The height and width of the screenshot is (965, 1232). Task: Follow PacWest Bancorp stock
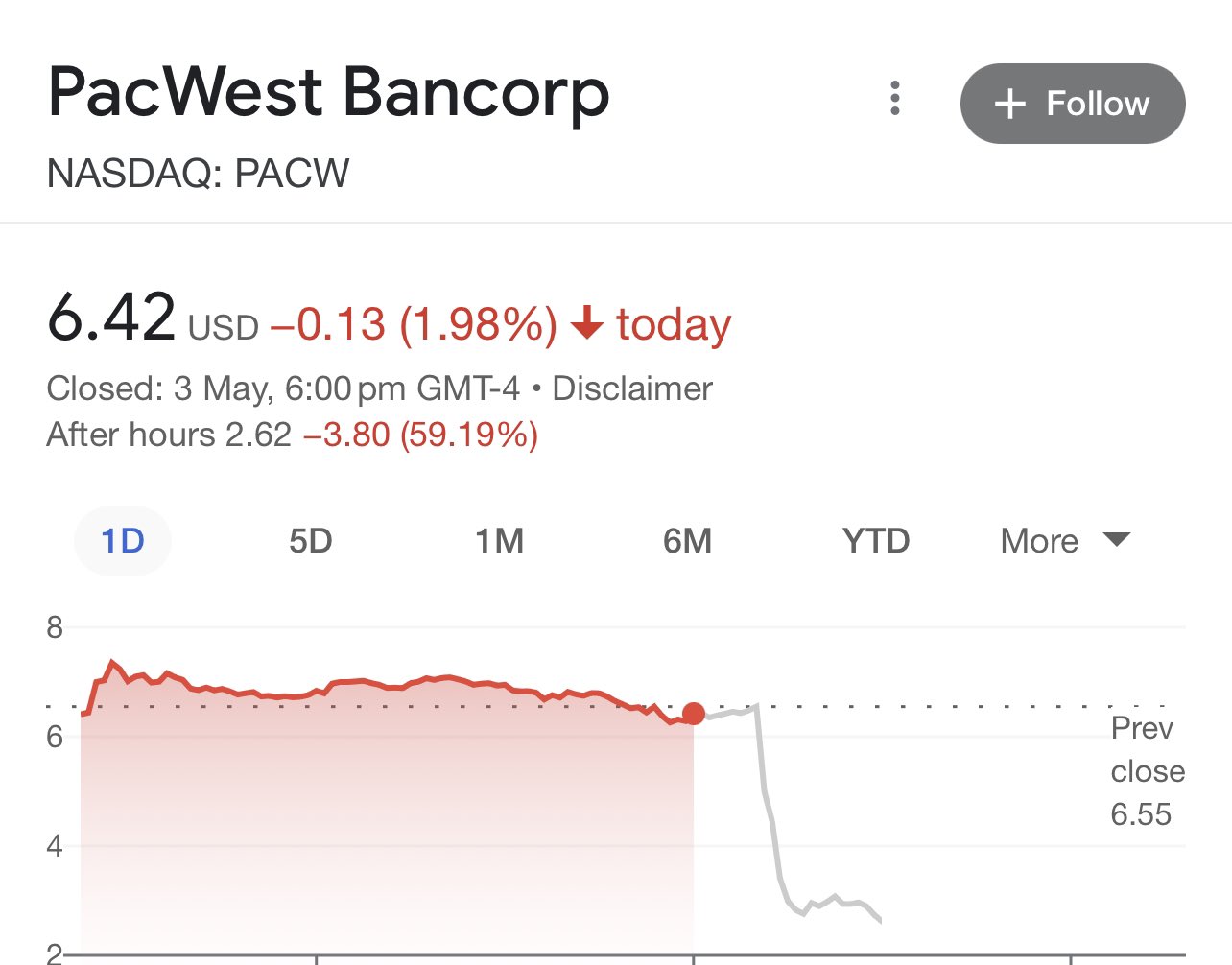(x=1073, y=104)
